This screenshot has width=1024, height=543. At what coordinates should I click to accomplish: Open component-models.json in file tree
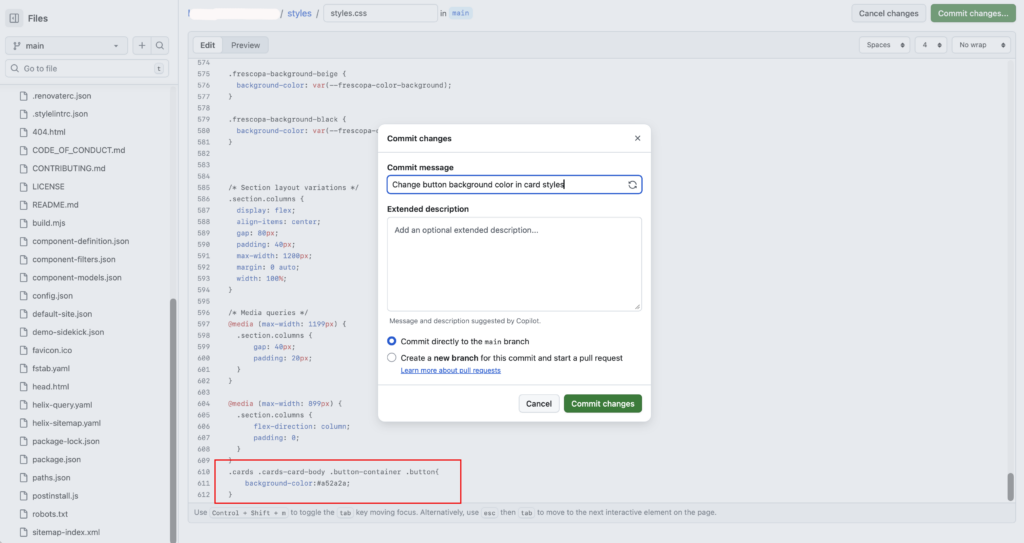coord(77,278)
